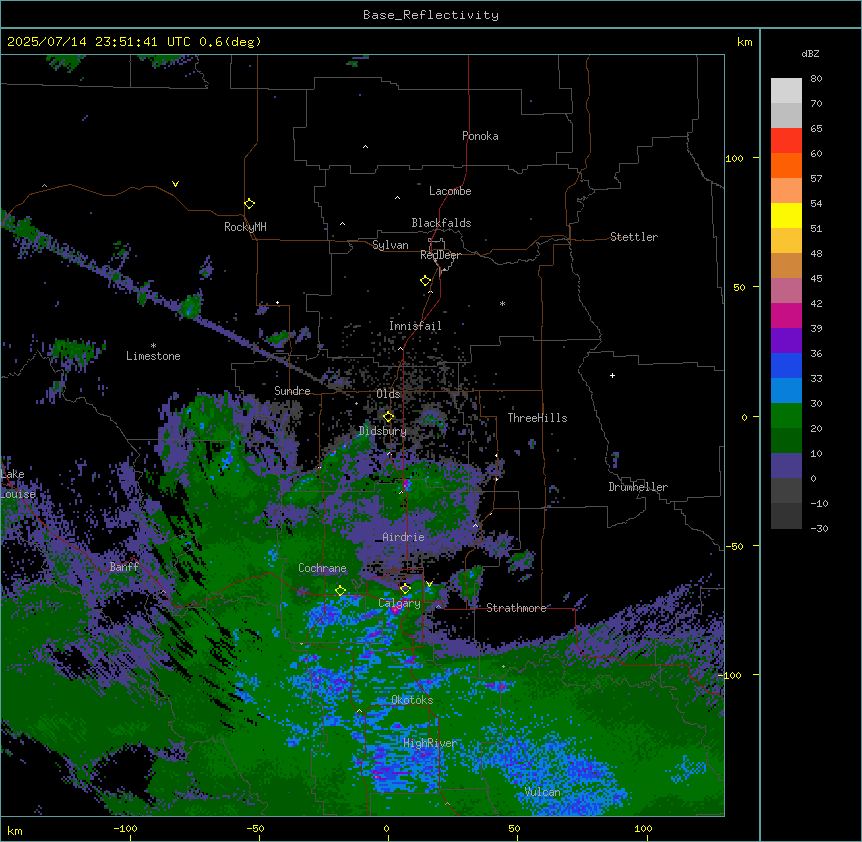Viewport: 862px width, 842px height.
Task: Click the Strathmore label
Action: [516, 608]
